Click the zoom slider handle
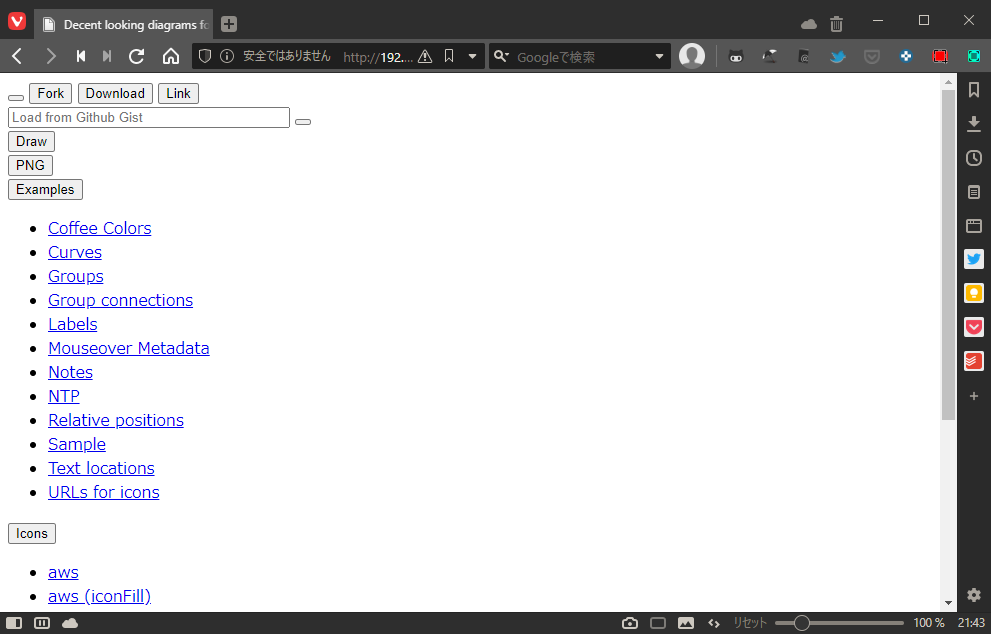Image resolution: width=991 pixels, height=634 pixels. point(801,623)
